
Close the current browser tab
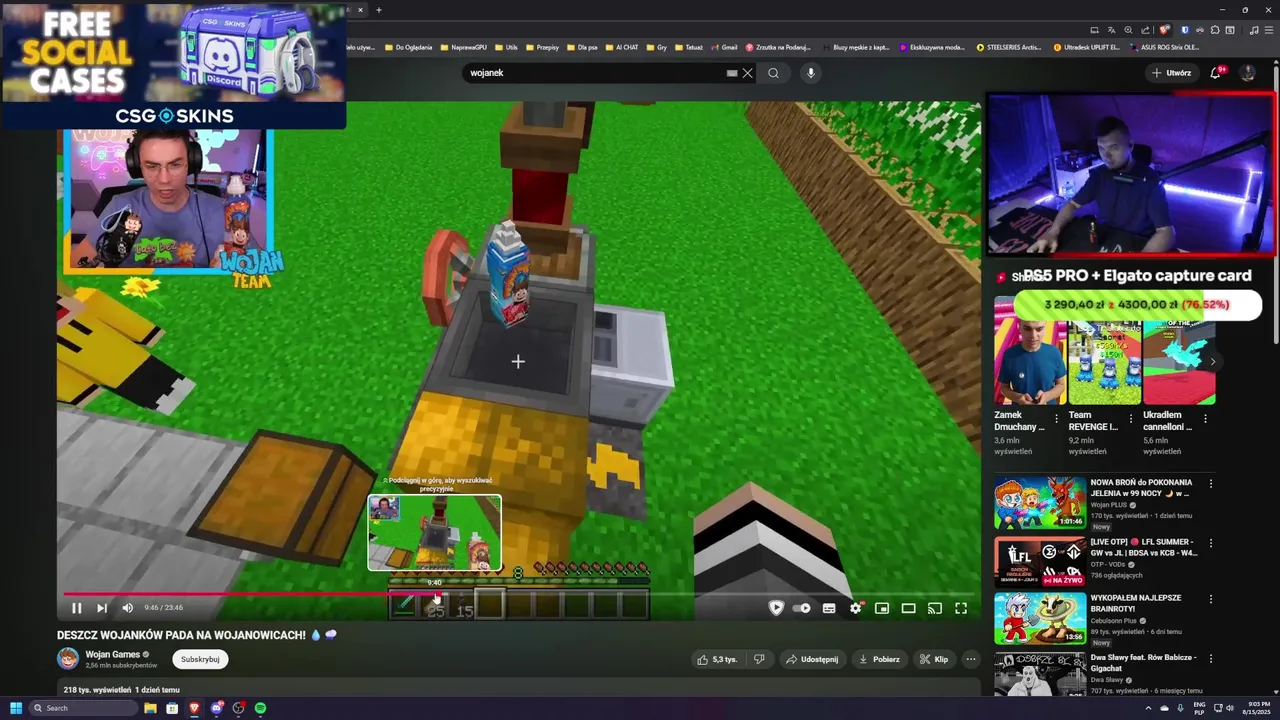click(361, 10)
